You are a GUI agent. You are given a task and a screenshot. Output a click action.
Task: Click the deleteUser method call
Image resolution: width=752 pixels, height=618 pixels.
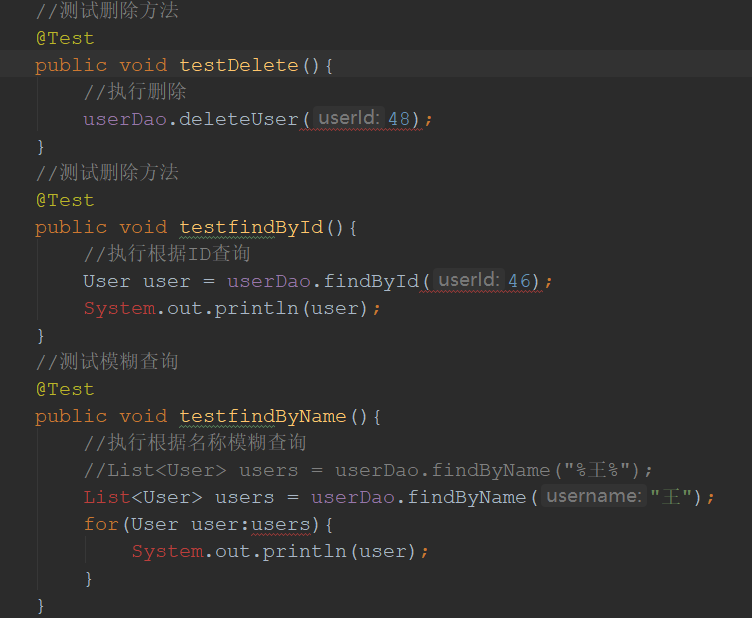tap(239, 119)
